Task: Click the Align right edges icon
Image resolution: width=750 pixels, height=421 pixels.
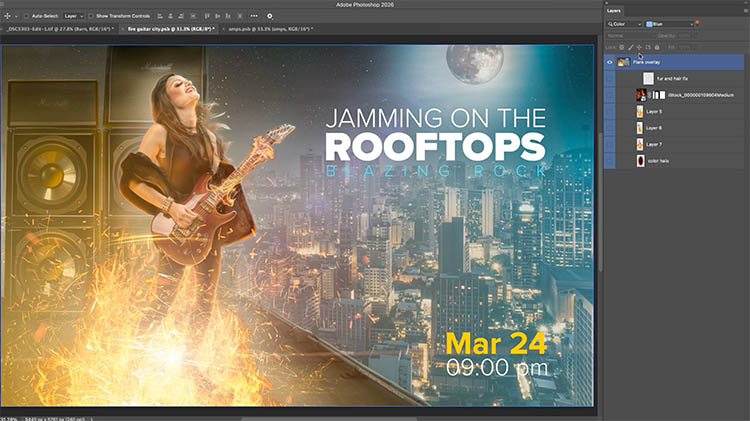Action: click(181, 16)
